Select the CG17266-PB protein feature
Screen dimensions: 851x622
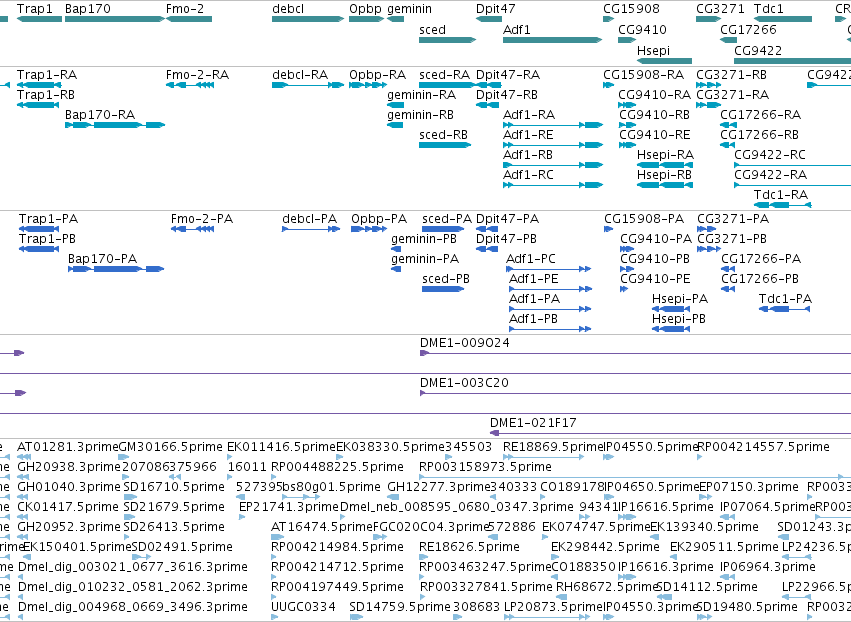click(728, 289)
